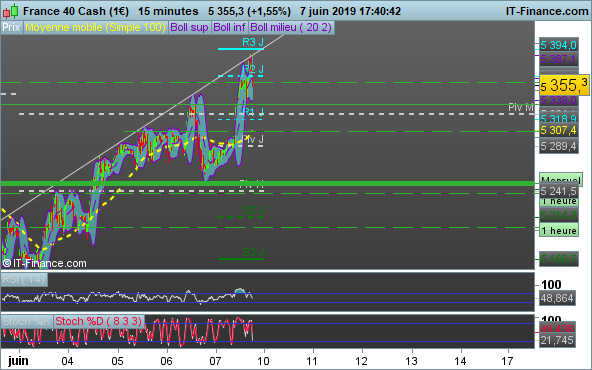Open the RSI (14) indicator label

click(x=24, y=280)
